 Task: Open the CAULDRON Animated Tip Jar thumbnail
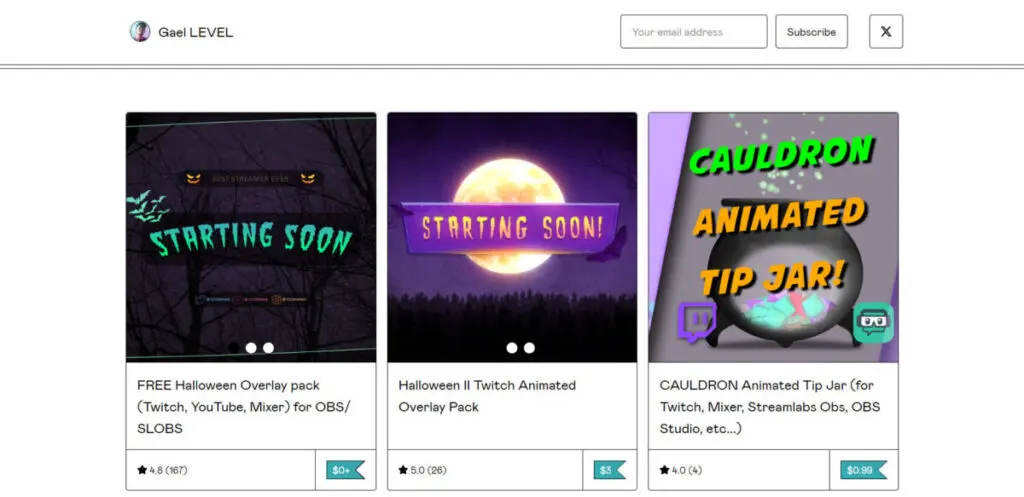773,238
